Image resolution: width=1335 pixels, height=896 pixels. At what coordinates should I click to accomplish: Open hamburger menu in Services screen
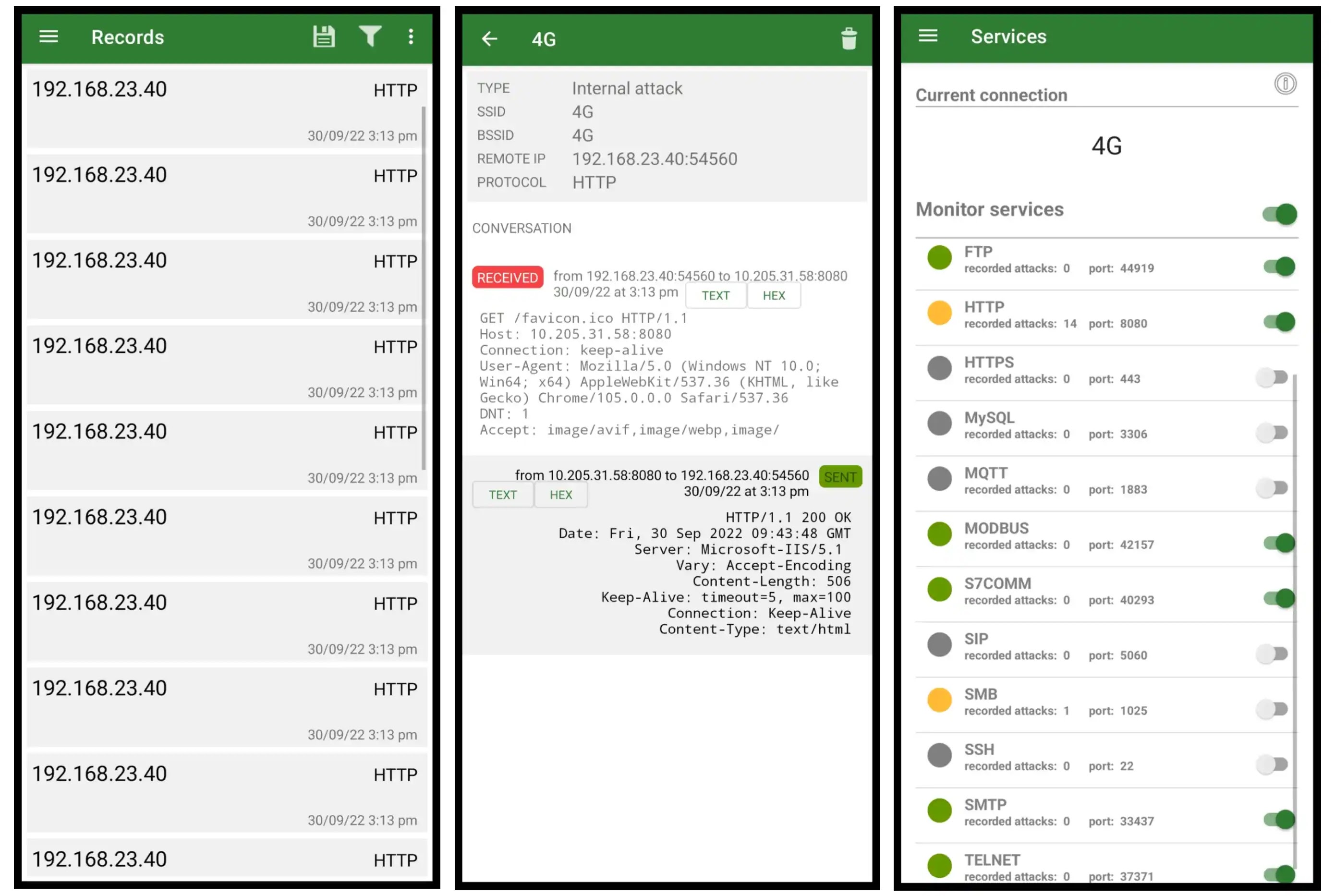click(927, 36)
